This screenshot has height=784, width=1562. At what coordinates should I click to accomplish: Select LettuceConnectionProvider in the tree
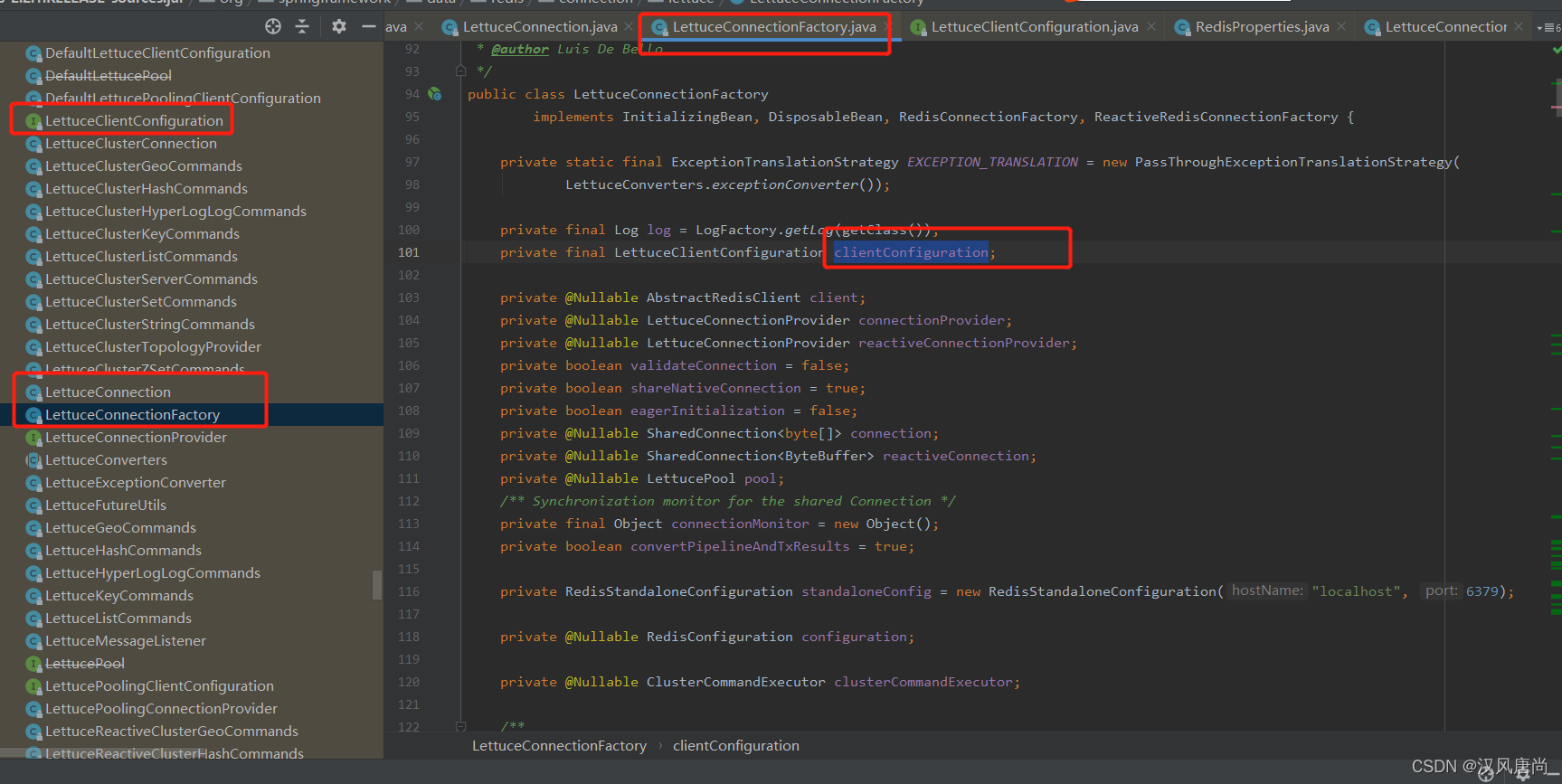[136, 438]
